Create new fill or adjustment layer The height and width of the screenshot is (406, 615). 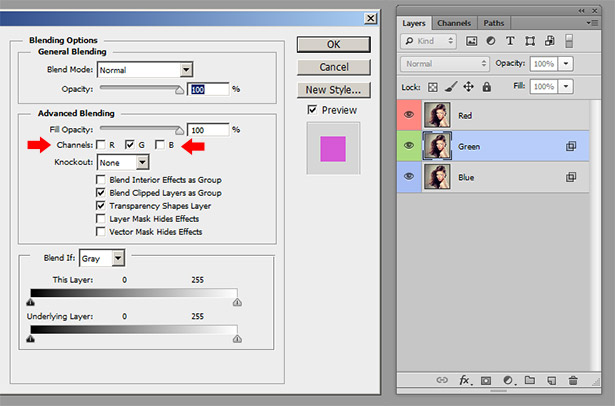[508, 381]
